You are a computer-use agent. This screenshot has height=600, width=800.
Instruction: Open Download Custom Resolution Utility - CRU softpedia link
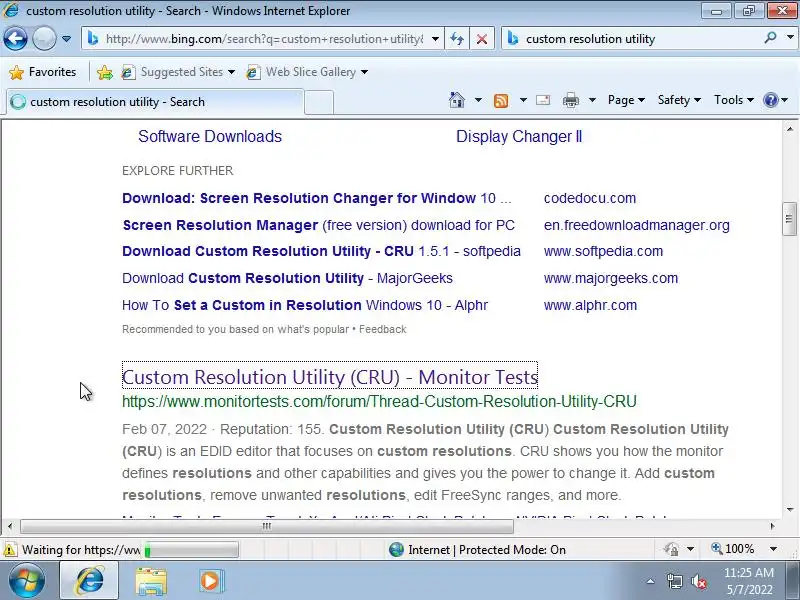[x=321, y=251]
